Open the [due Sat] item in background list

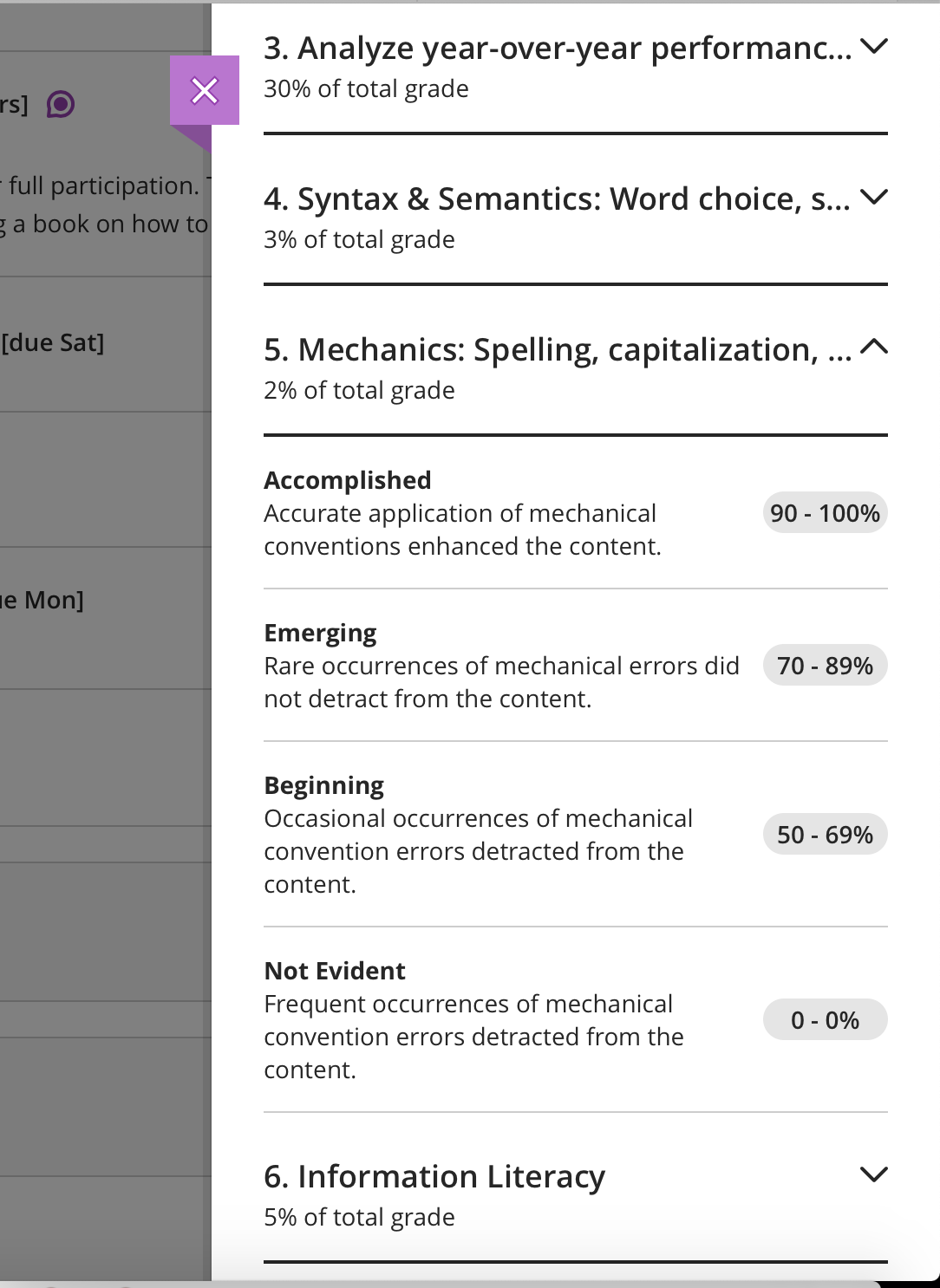click(x=52, y=343)
